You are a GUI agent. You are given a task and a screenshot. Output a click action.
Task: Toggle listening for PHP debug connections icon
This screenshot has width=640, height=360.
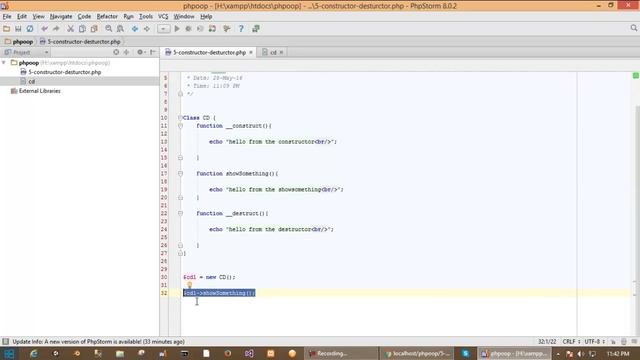tap(212, 29)
